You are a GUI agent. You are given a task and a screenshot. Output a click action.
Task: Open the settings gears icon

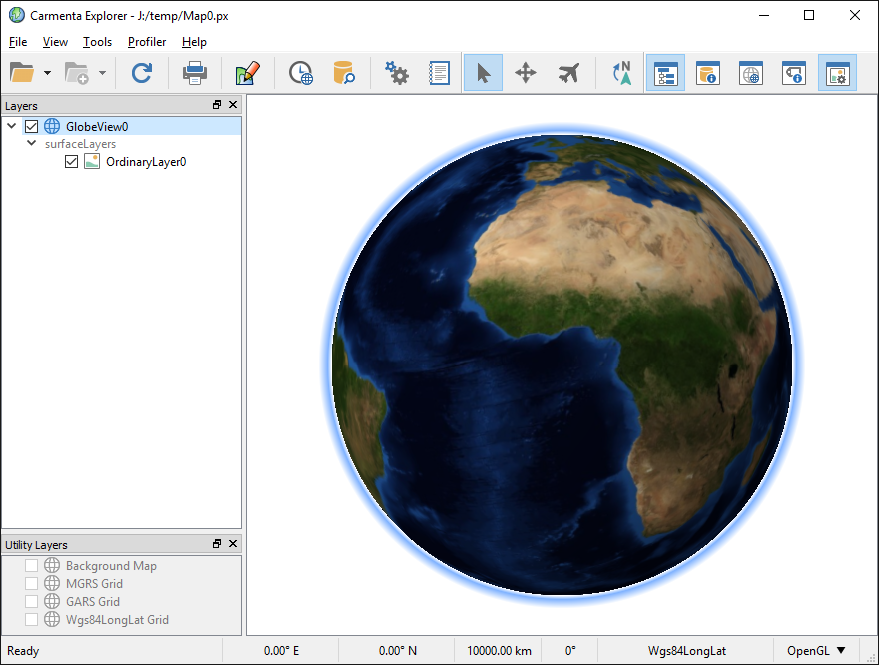click(397, 73)
